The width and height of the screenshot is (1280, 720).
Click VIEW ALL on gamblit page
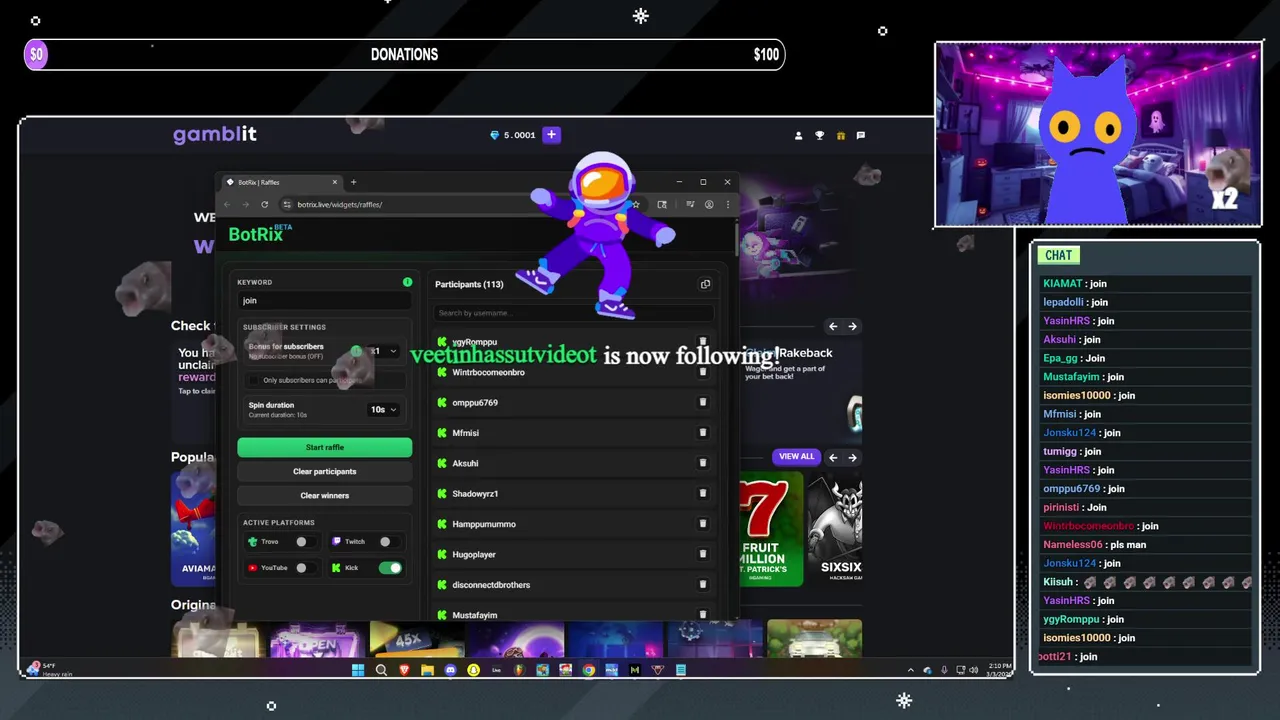796,456
